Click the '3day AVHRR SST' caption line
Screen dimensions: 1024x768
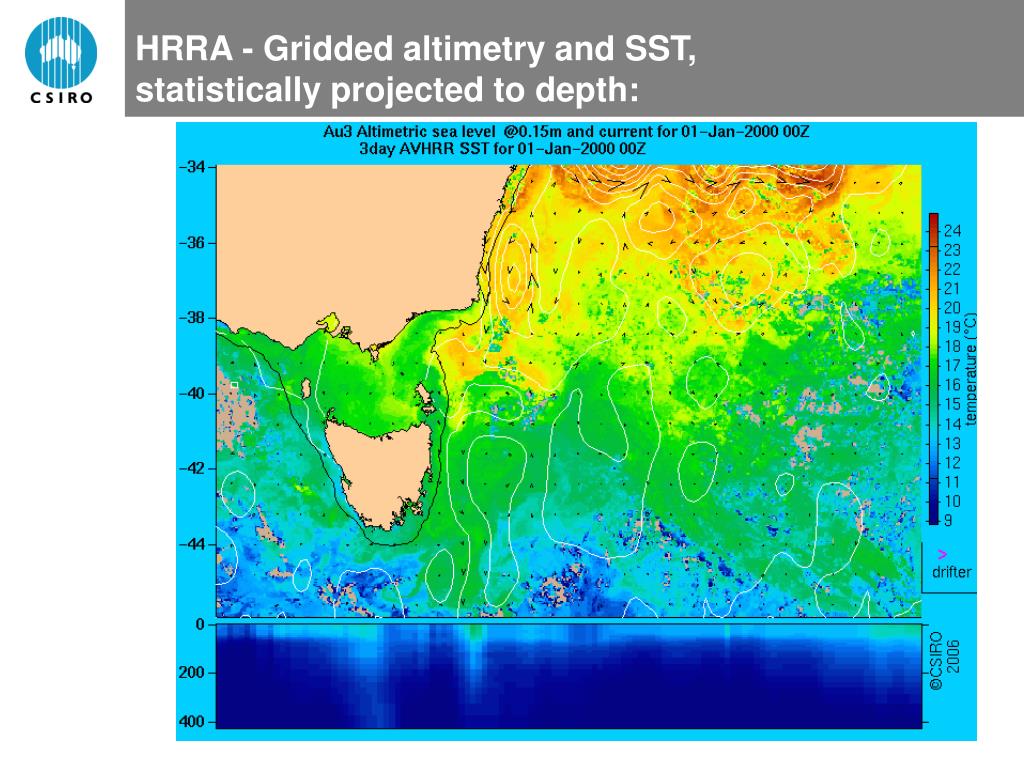[502, 148]
